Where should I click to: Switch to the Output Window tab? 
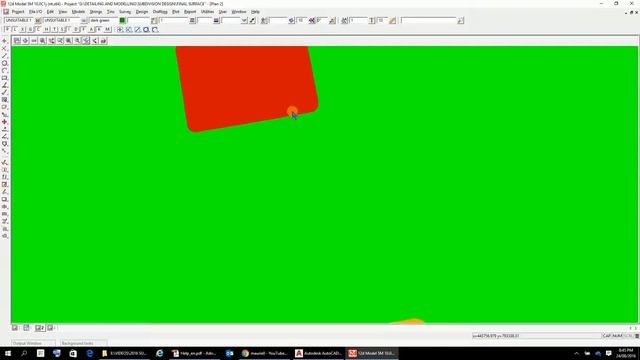click(33, 343)
